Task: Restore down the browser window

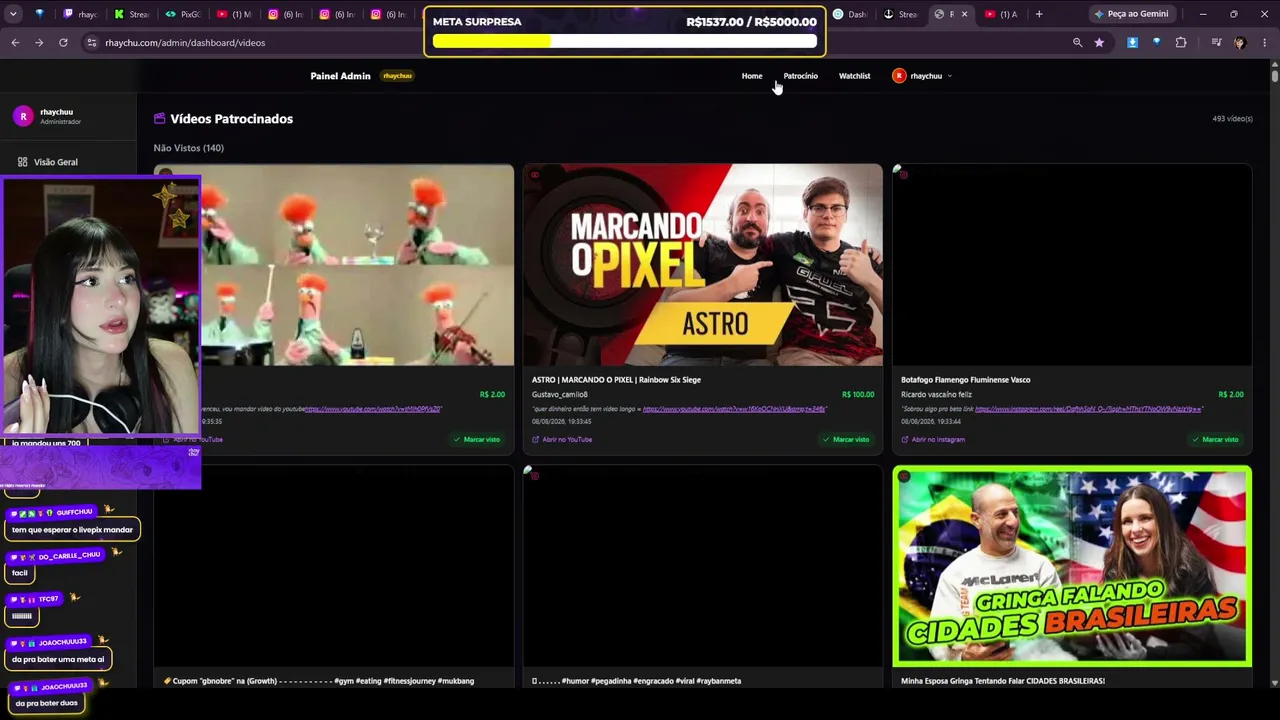Action: [x=1234, y=14]
